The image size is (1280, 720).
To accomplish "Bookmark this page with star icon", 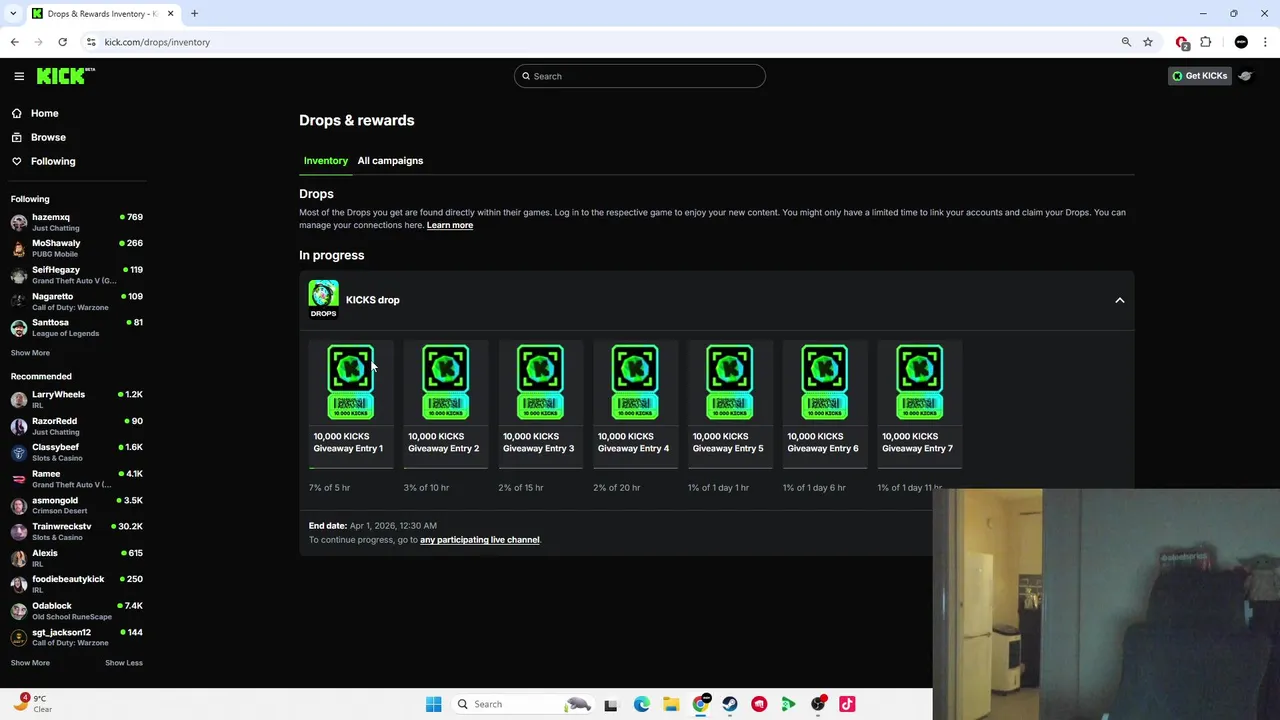I will coord(1148,42).
